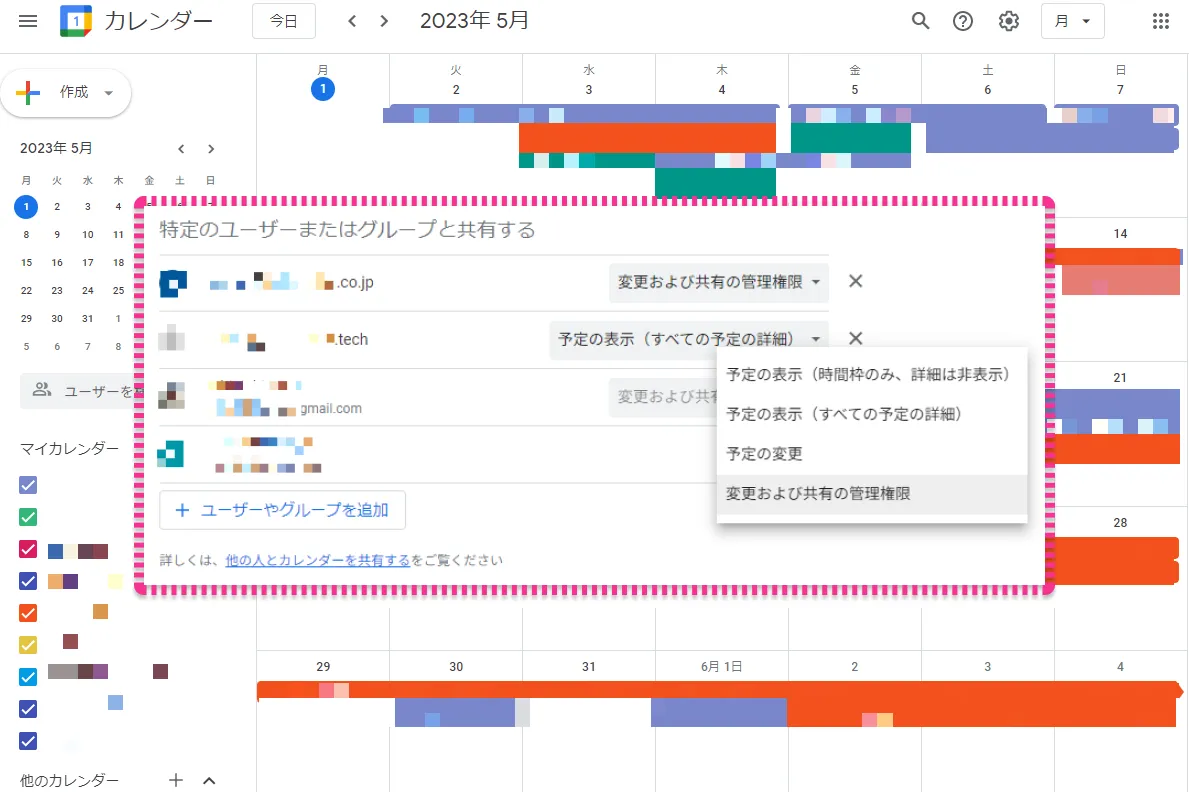Select day 1 highlighted in the mini calendar
This screenshot has width=1189, height=792.
click(27, 206)
